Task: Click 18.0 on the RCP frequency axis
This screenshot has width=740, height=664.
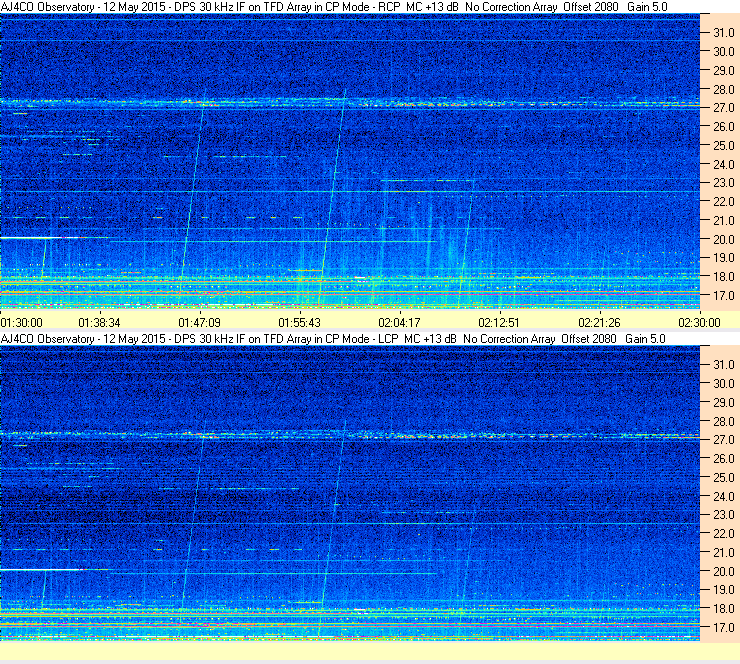Action: tap(723, 277)
